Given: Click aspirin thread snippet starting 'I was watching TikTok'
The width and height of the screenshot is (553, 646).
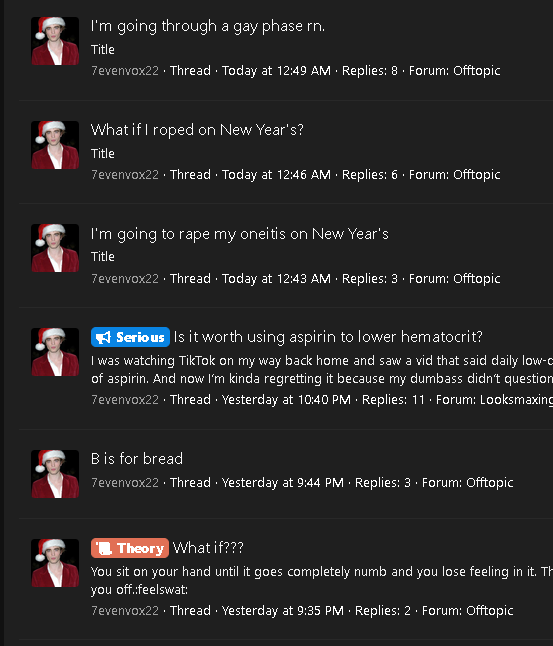Looking at the screenshot, I should (x=322, y=370).
